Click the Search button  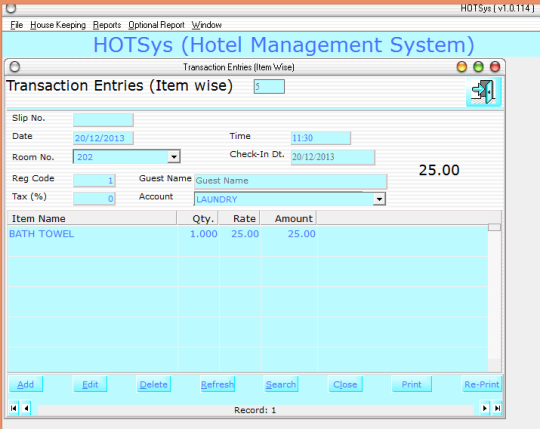click(x=281, y=384)
